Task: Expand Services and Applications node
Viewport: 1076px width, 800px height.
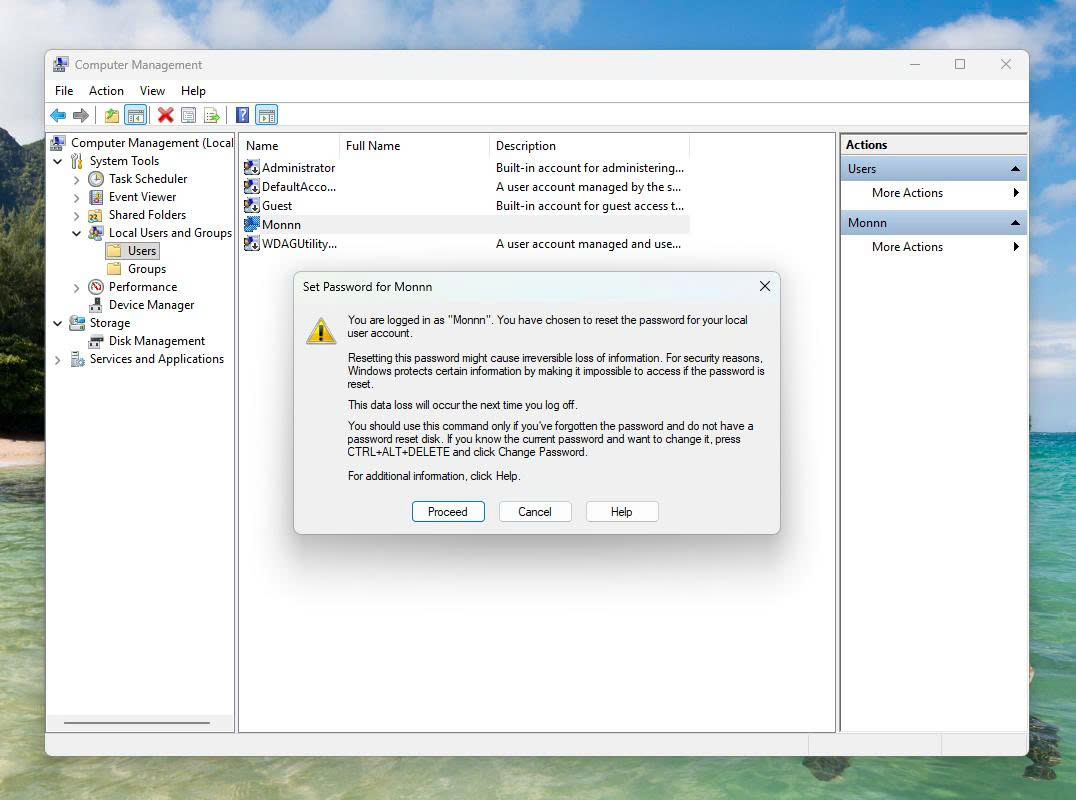Action: 58,360
